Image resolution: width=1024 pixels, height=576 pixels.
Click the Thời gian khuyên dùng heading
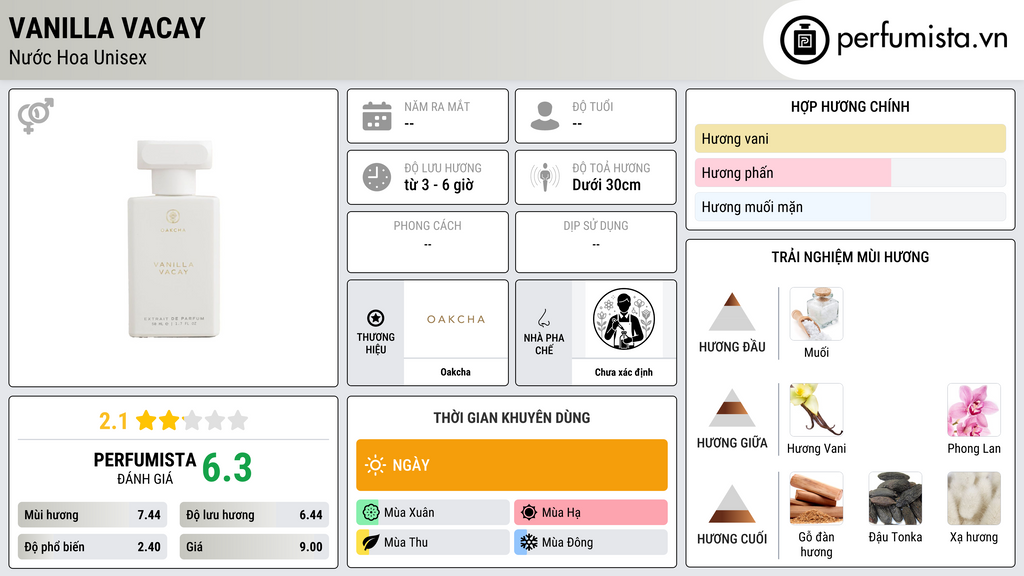[512, 417]
